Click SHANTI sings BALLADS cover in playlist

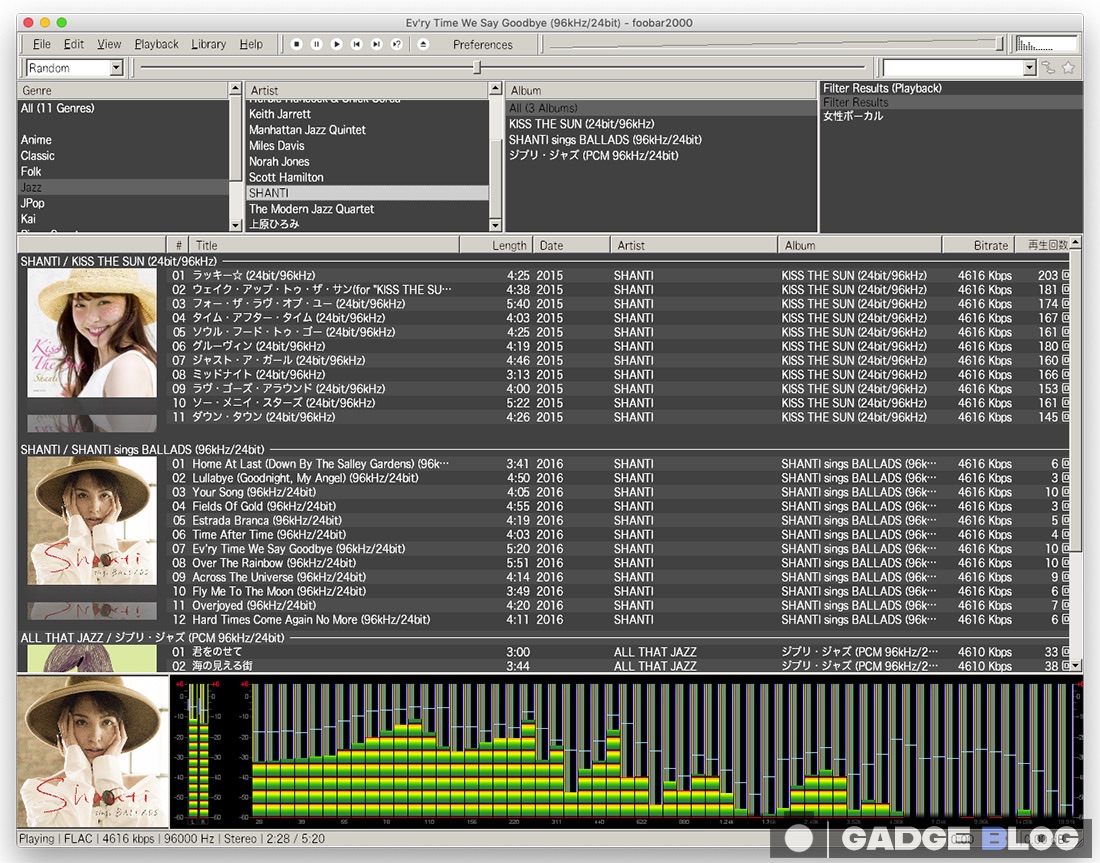(92, 521)
